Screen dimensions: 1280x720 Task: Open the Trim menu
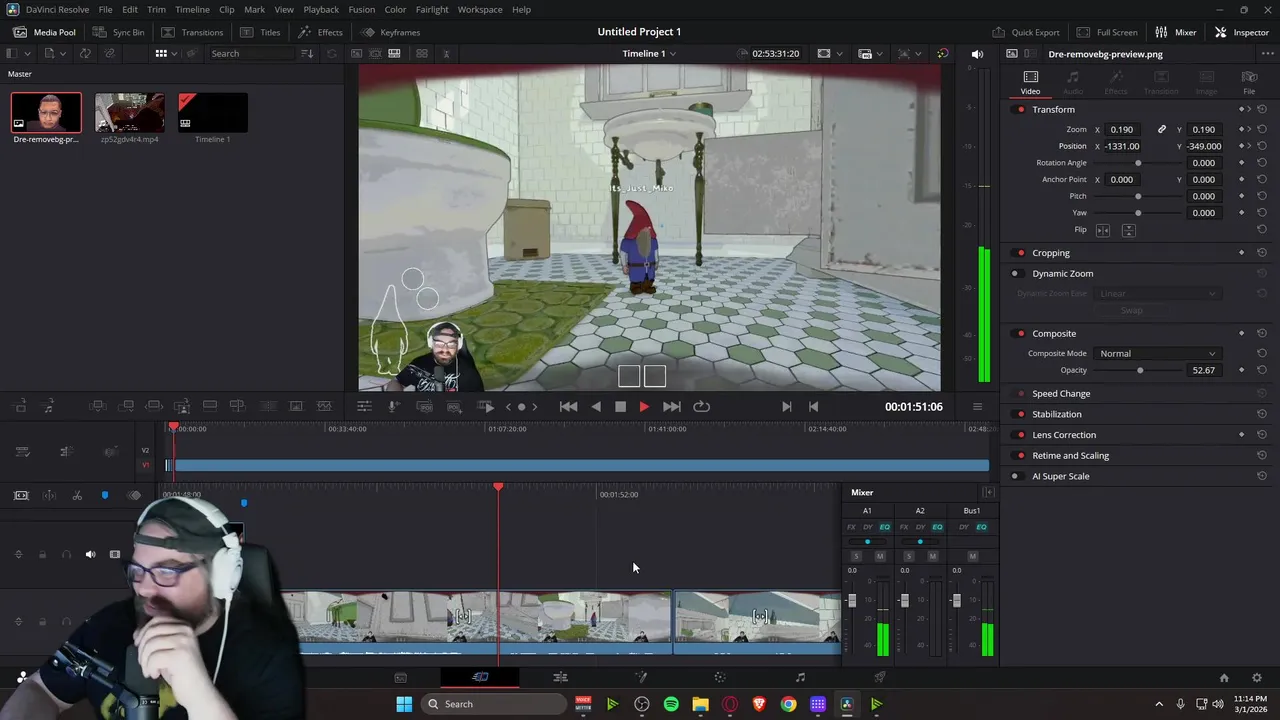156,9
